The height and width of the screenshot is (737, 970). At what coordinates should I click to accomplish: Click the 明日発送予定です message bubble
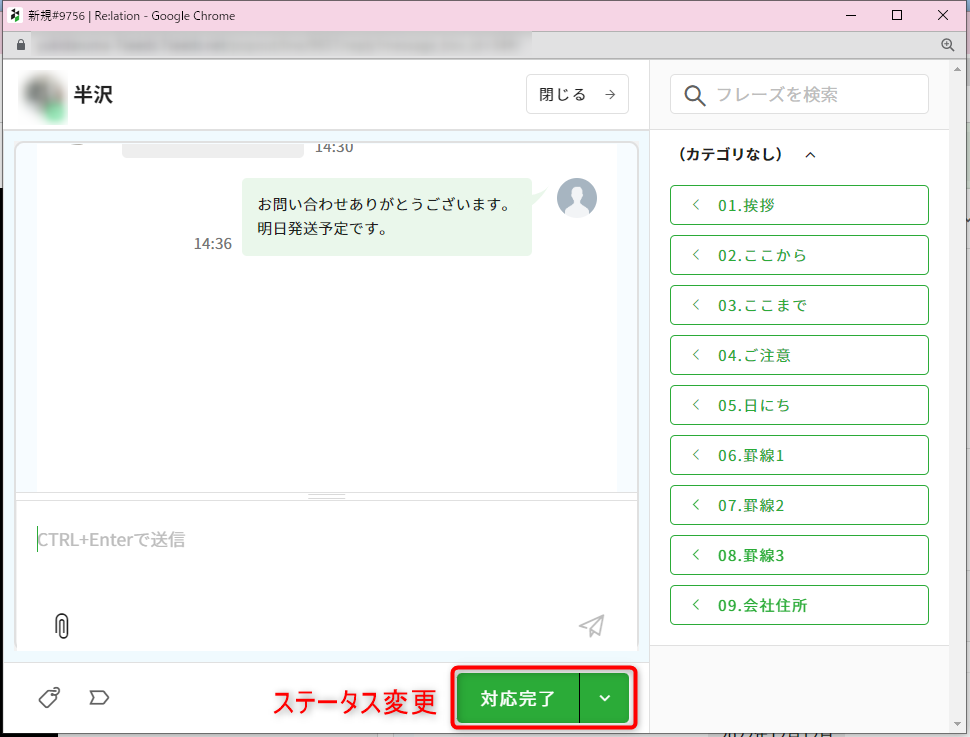point(387,217)
